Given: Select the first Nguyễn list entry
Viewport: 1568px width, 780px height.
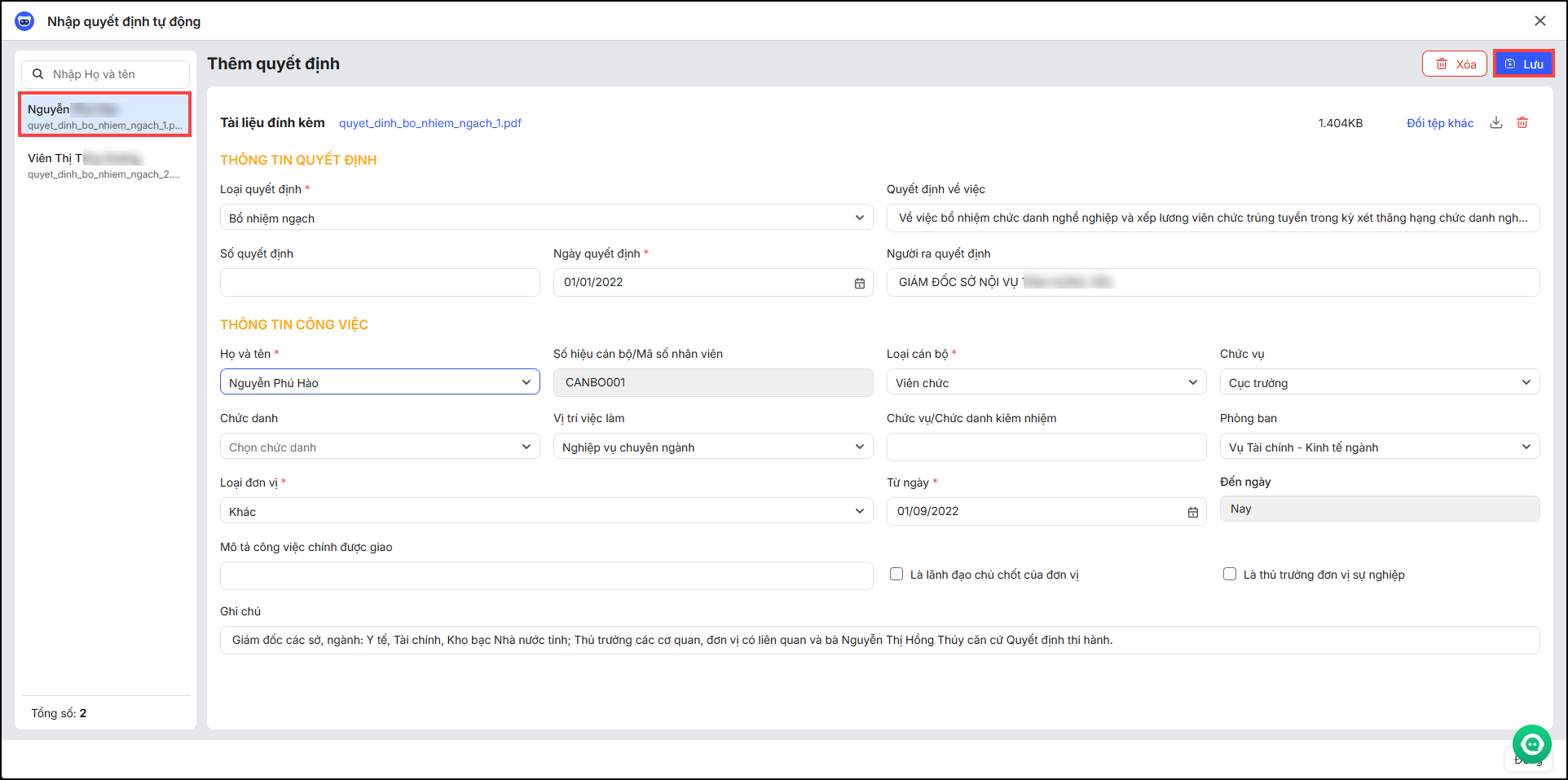Looking at the screenshot, I should click(104, 115).
